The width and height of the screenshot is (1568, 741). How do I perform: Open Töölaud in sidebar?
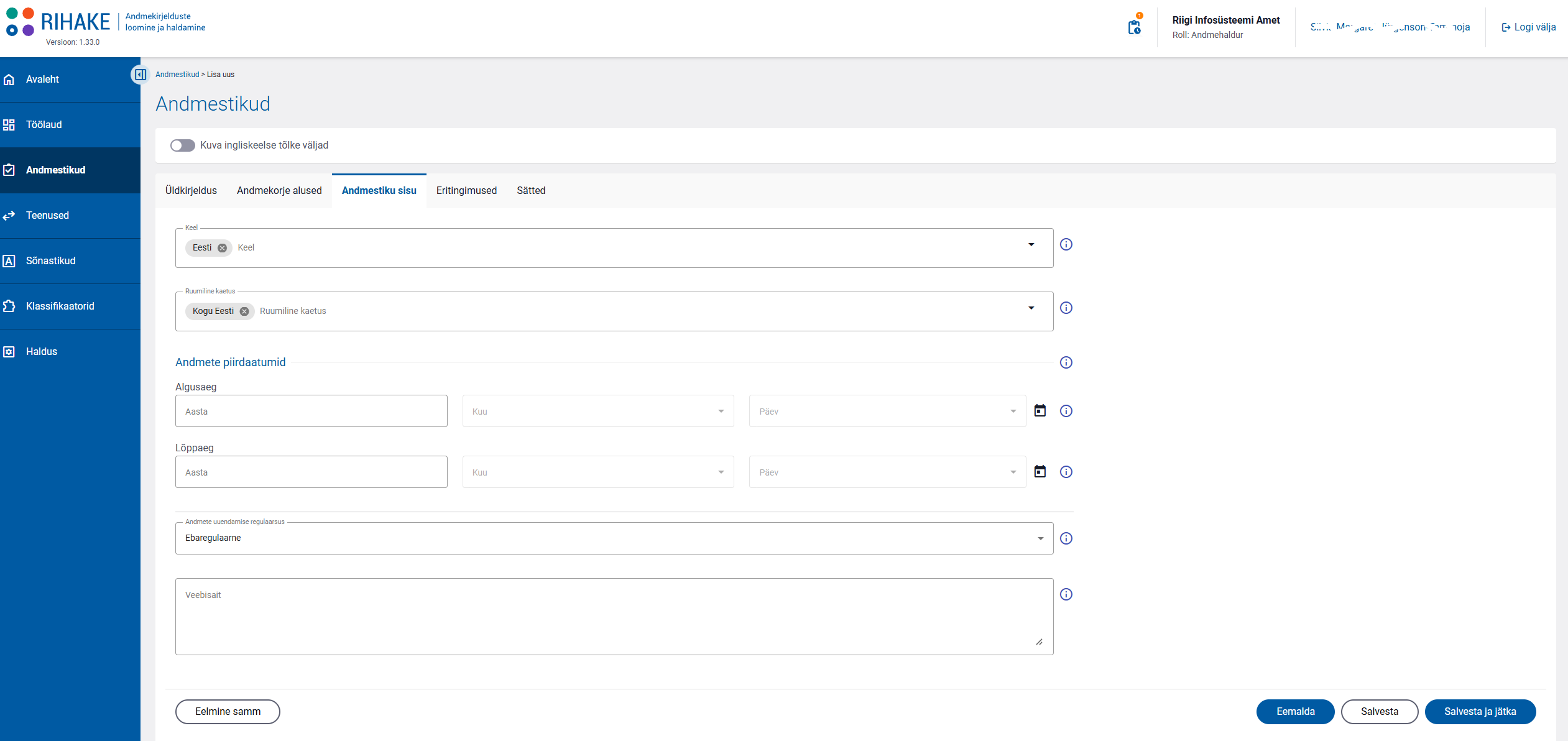pyautogui.click(x=70, y=125)
